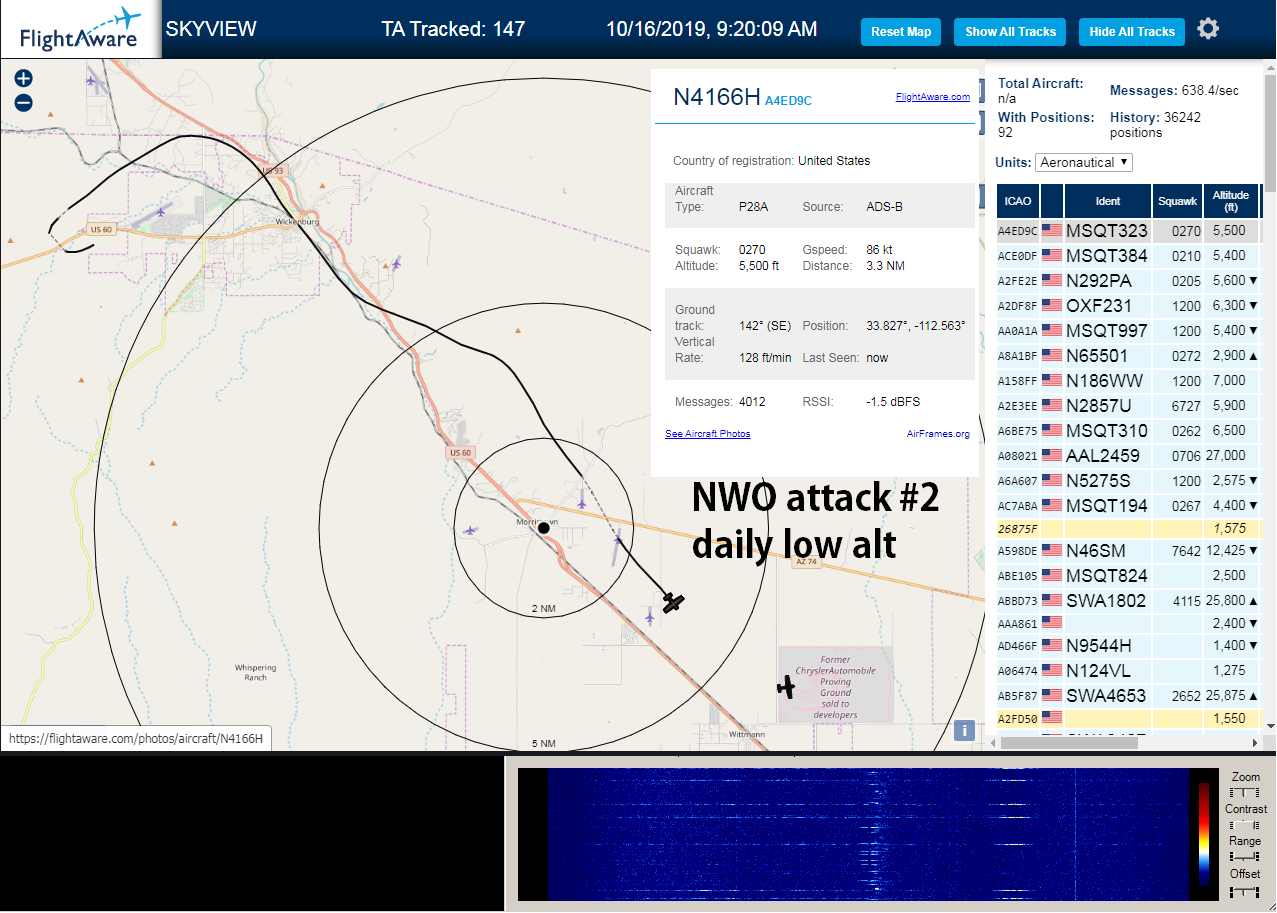Show all aircraft tracks
Image resolution: width=1277 pixels, height=913 pixels.
click(1010, 32)
